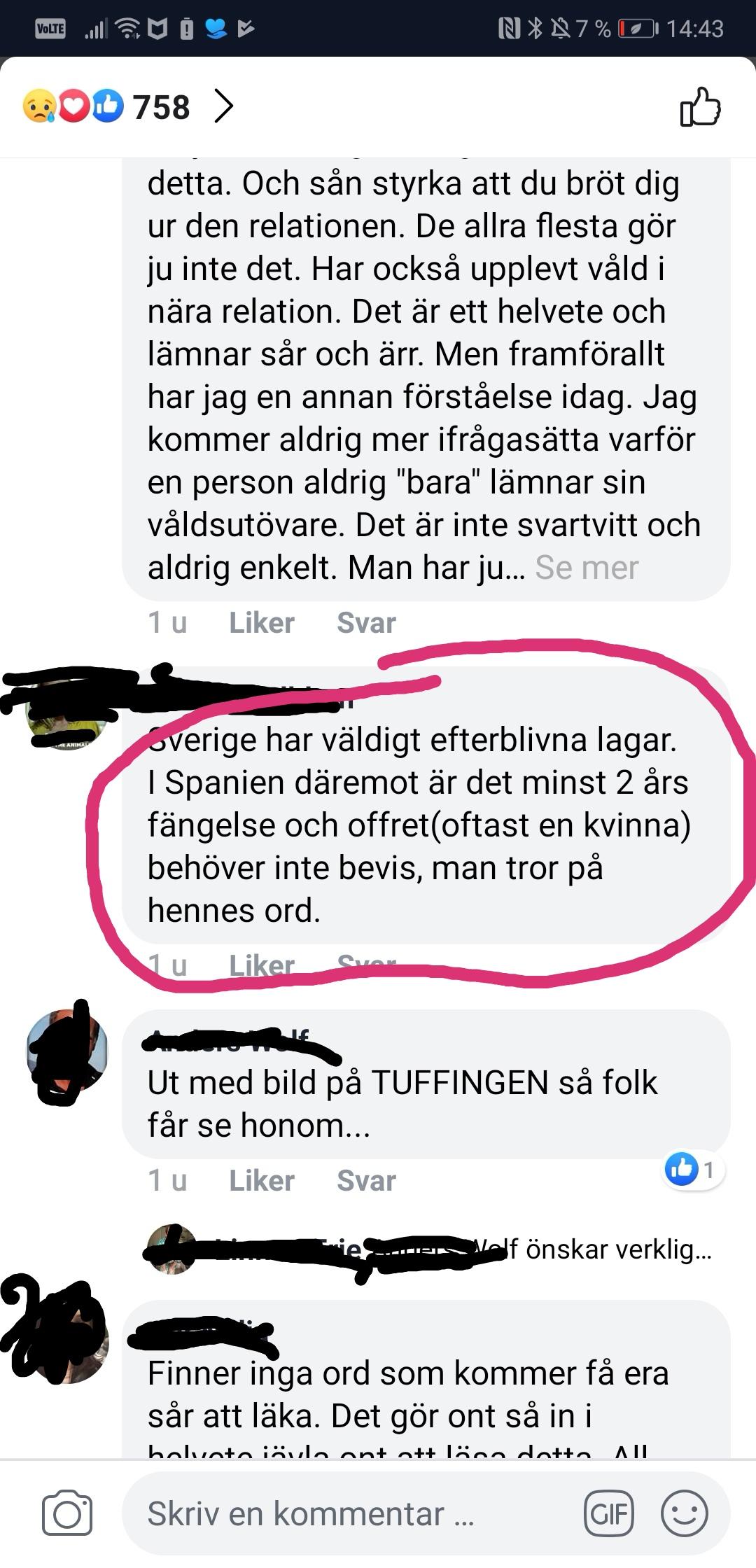Tap the sad reaction emoji icon

[x=39, y=107]
